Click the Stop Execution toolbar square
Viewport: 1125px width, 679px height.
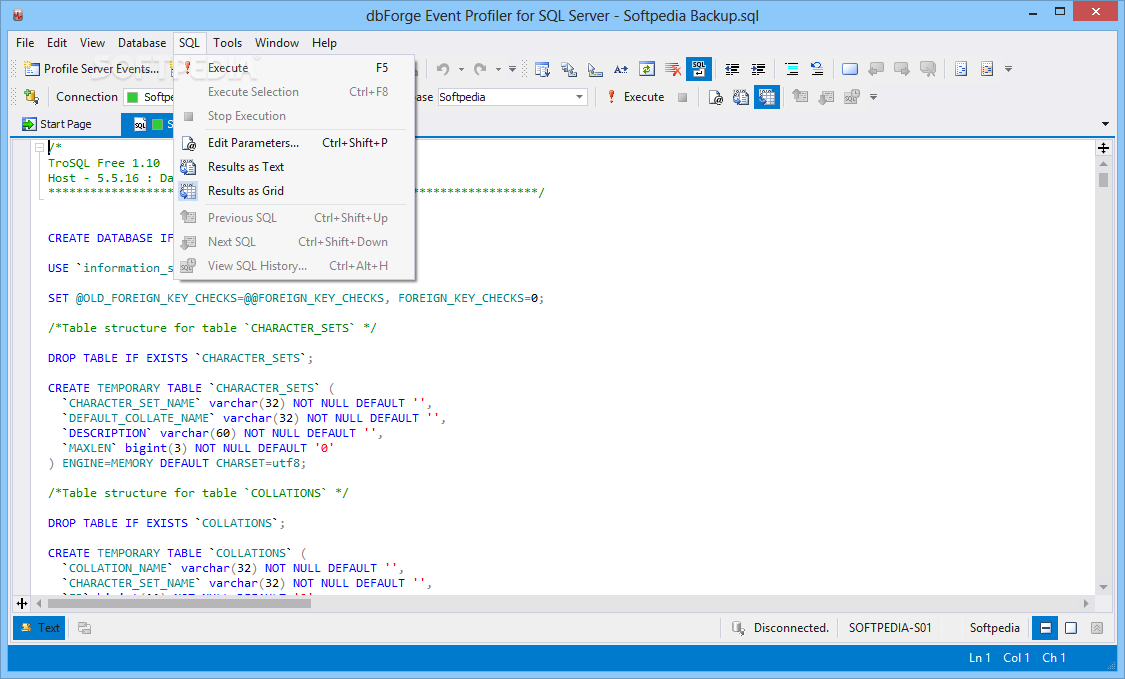pos(682,97)
